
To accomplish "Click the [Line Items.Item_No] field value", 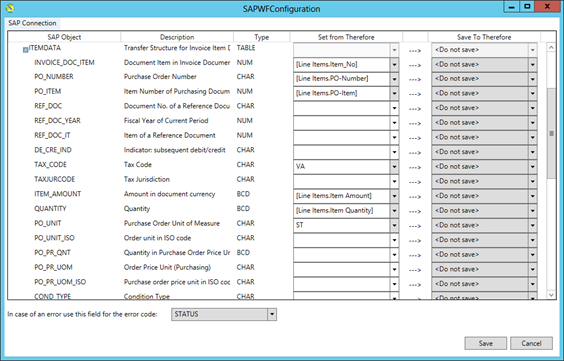I will tap(327, 64).
